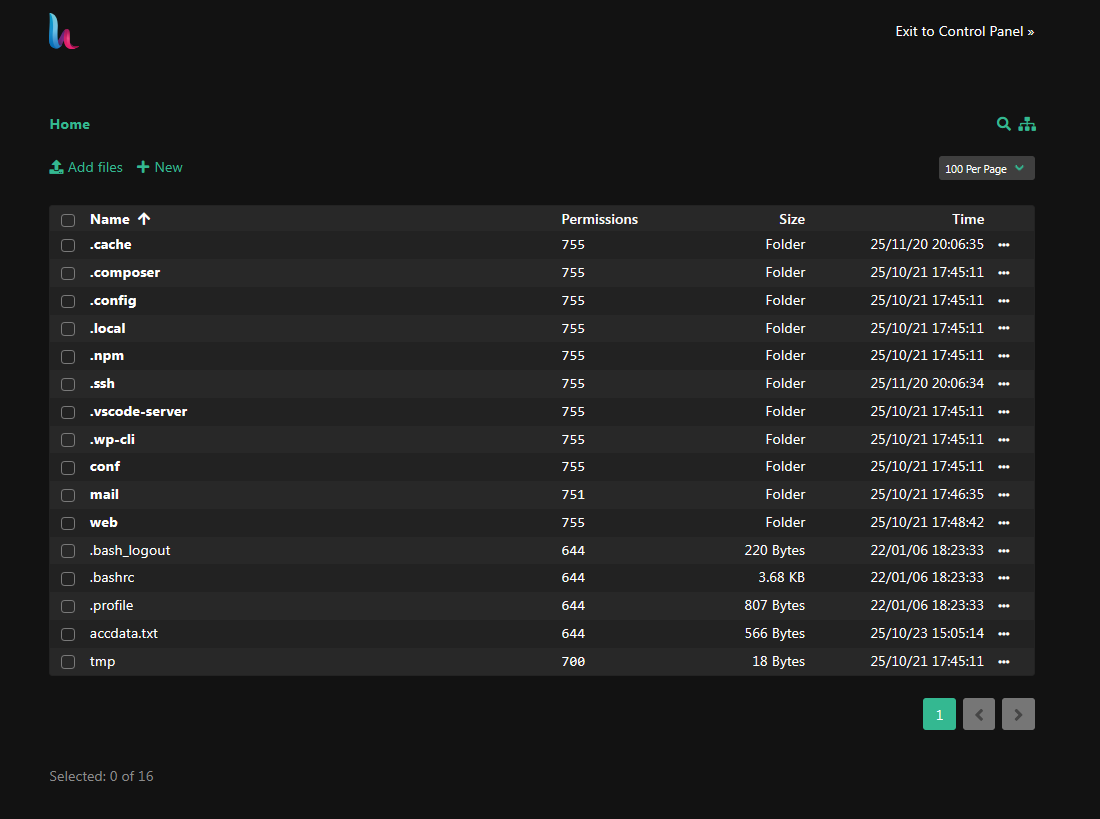Image resolution: width=1100 pixels, height=819 pixels.
Task: Click the hosting panel logo
Action: point(63,32)
